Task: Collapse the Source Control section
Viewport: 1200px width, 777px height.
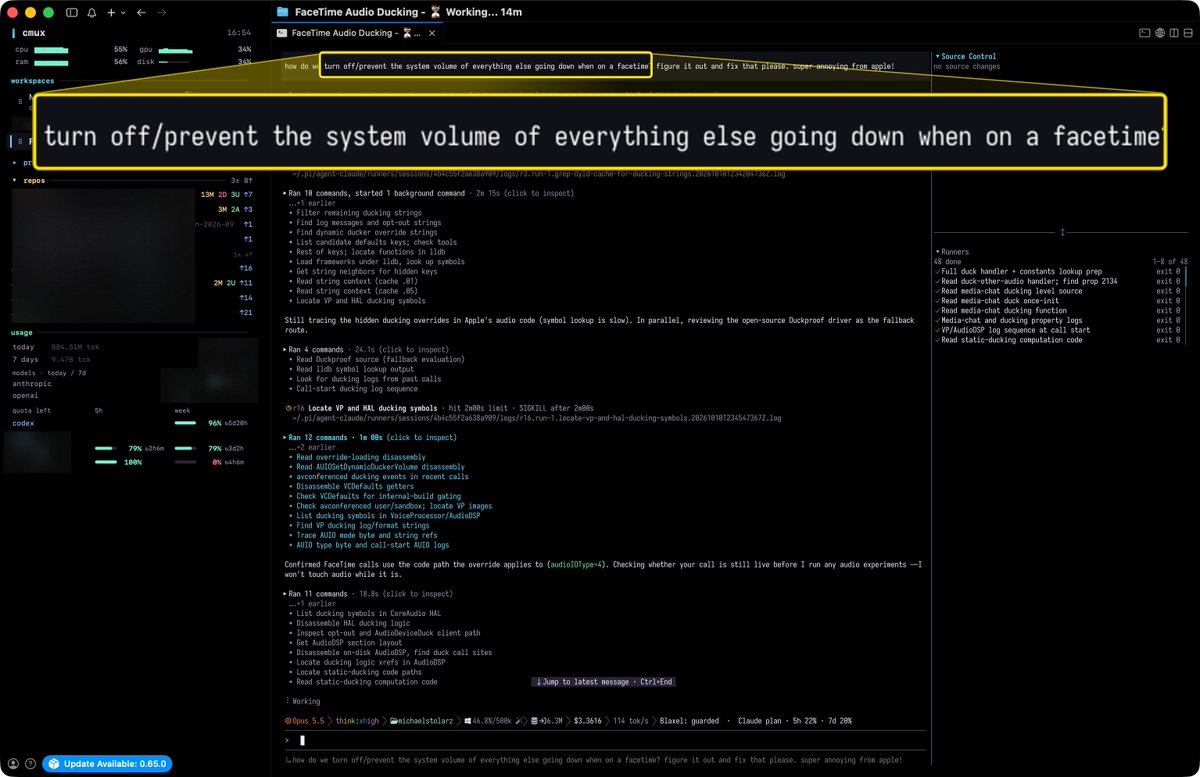Action: (966, 57)
